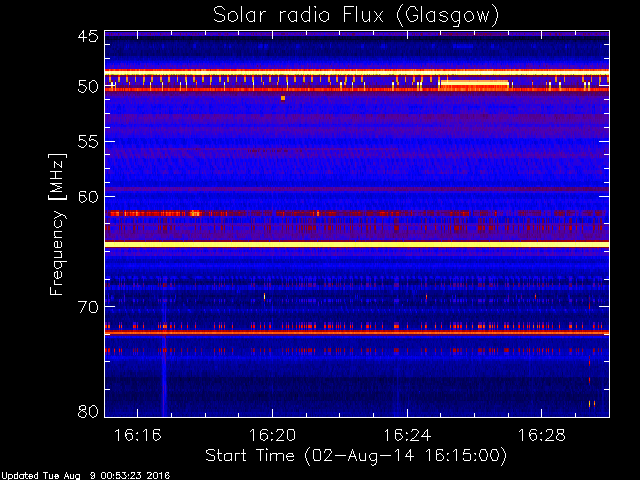Click the orange-red line below 70 MHz
The width and height of the screenshot is (640, 480).
coord(357,333)
